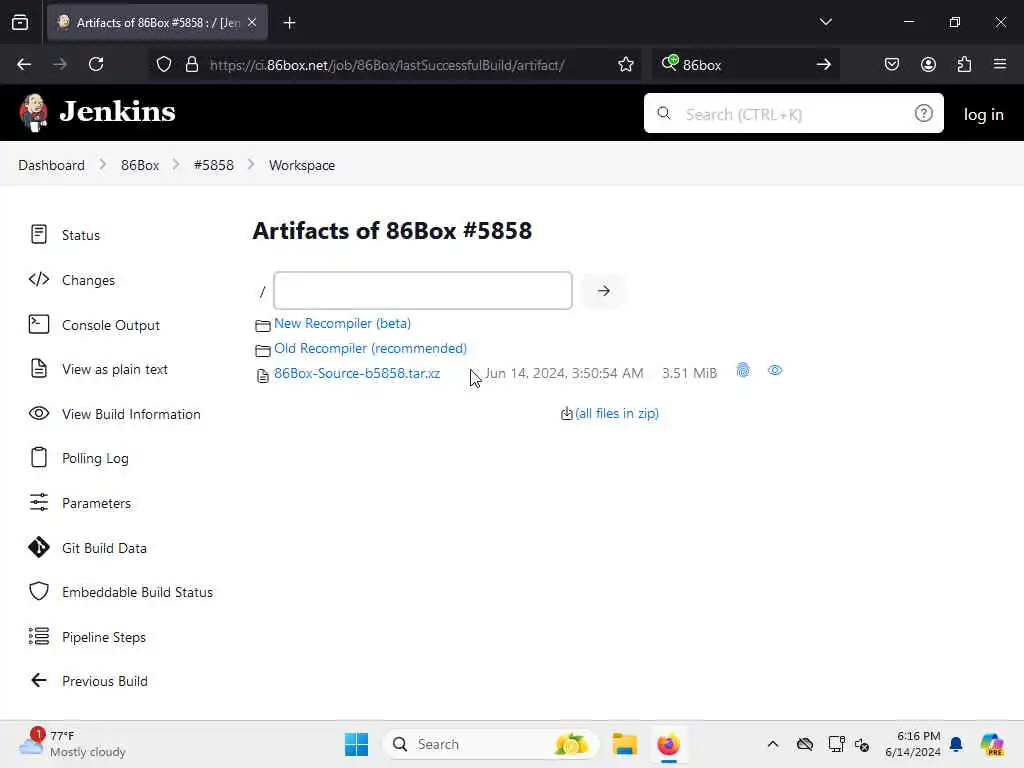Image resolution: width=1024 pixels, height=768 pixels.
Task: Open File Explorer from the taskbar
Action: 624,744
